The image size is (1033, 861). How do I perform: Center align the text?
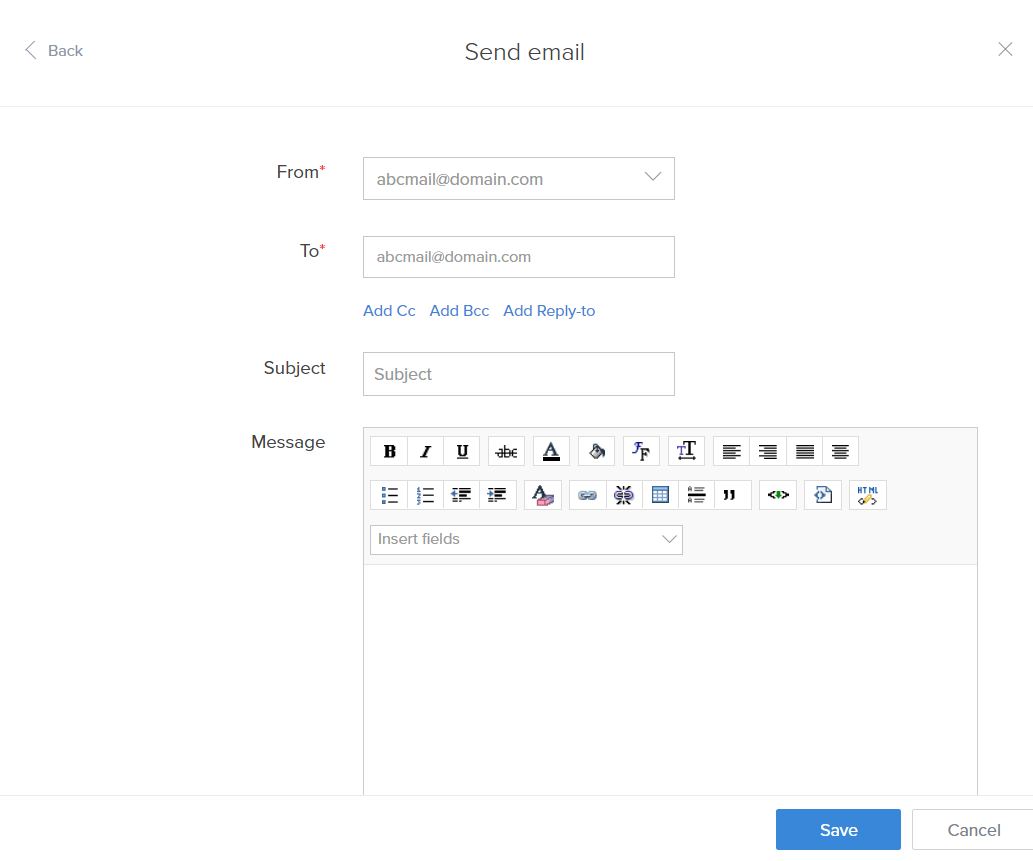coord(840,451)
